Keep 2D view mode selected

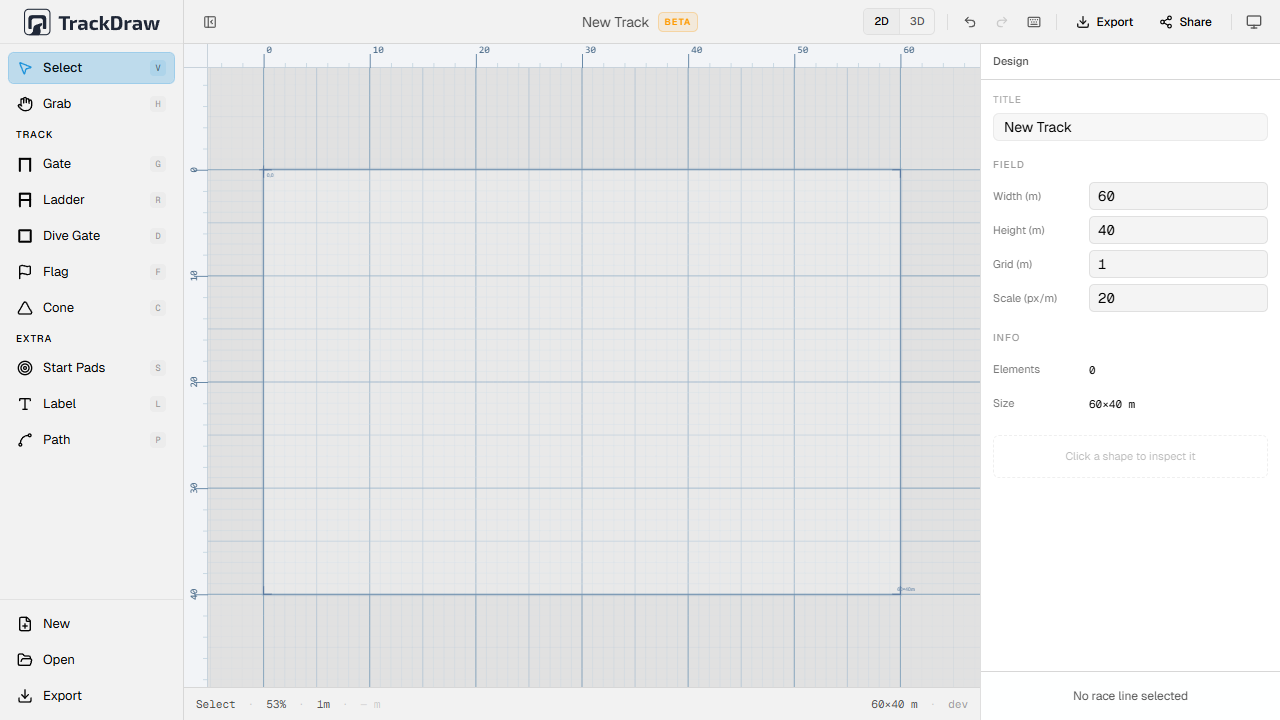[881, 21]
